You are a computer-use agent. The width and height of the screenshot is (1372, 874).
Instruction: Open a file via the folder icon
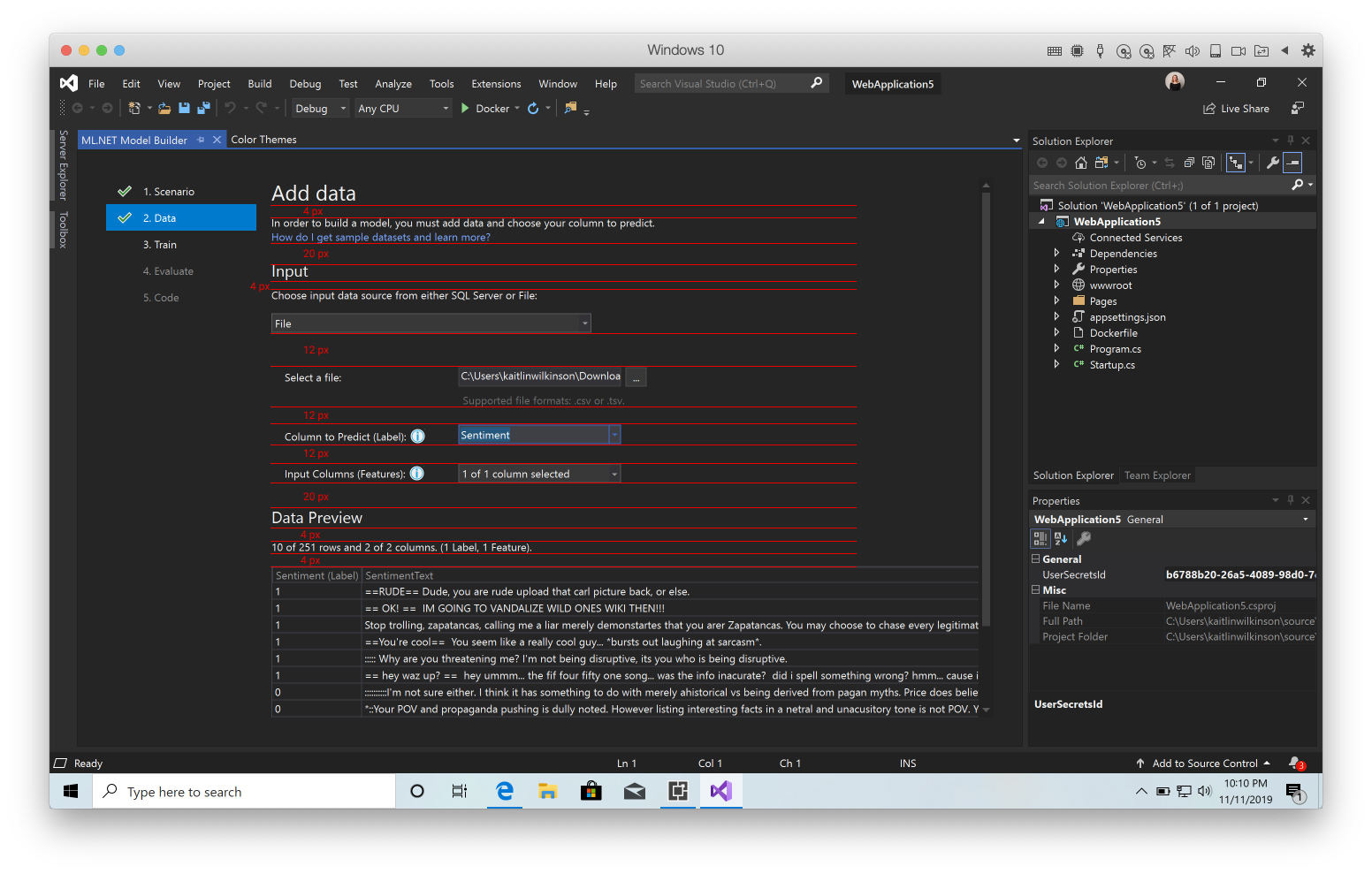[x=164, y=108]
